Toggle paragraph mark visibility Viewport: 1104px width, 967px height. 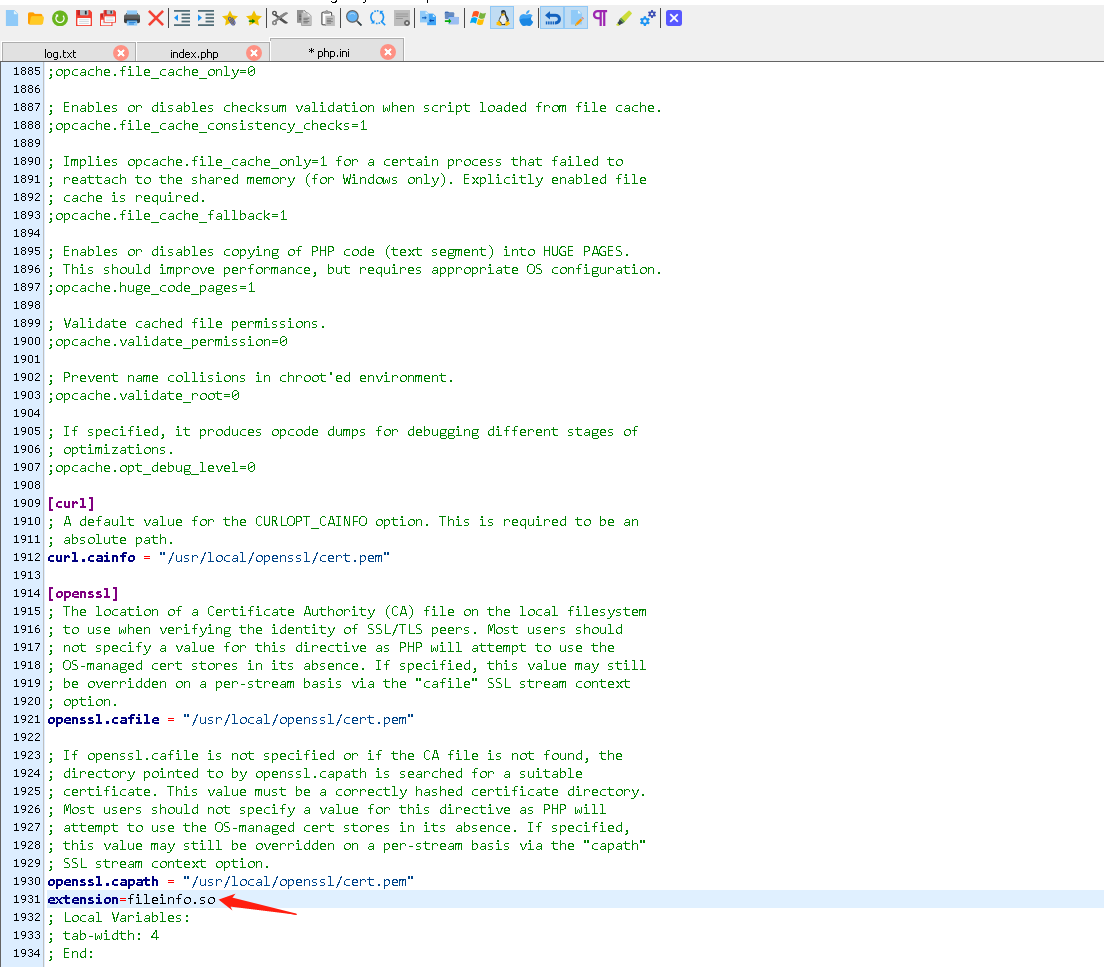point(600,17)
